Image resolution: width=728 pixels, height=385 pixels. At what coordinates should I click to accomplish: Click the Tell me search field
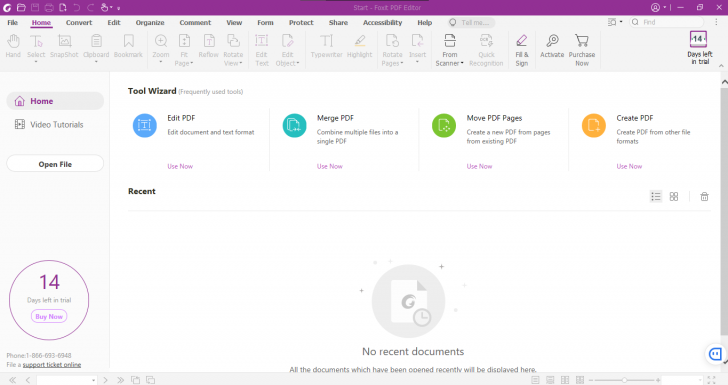471,22
